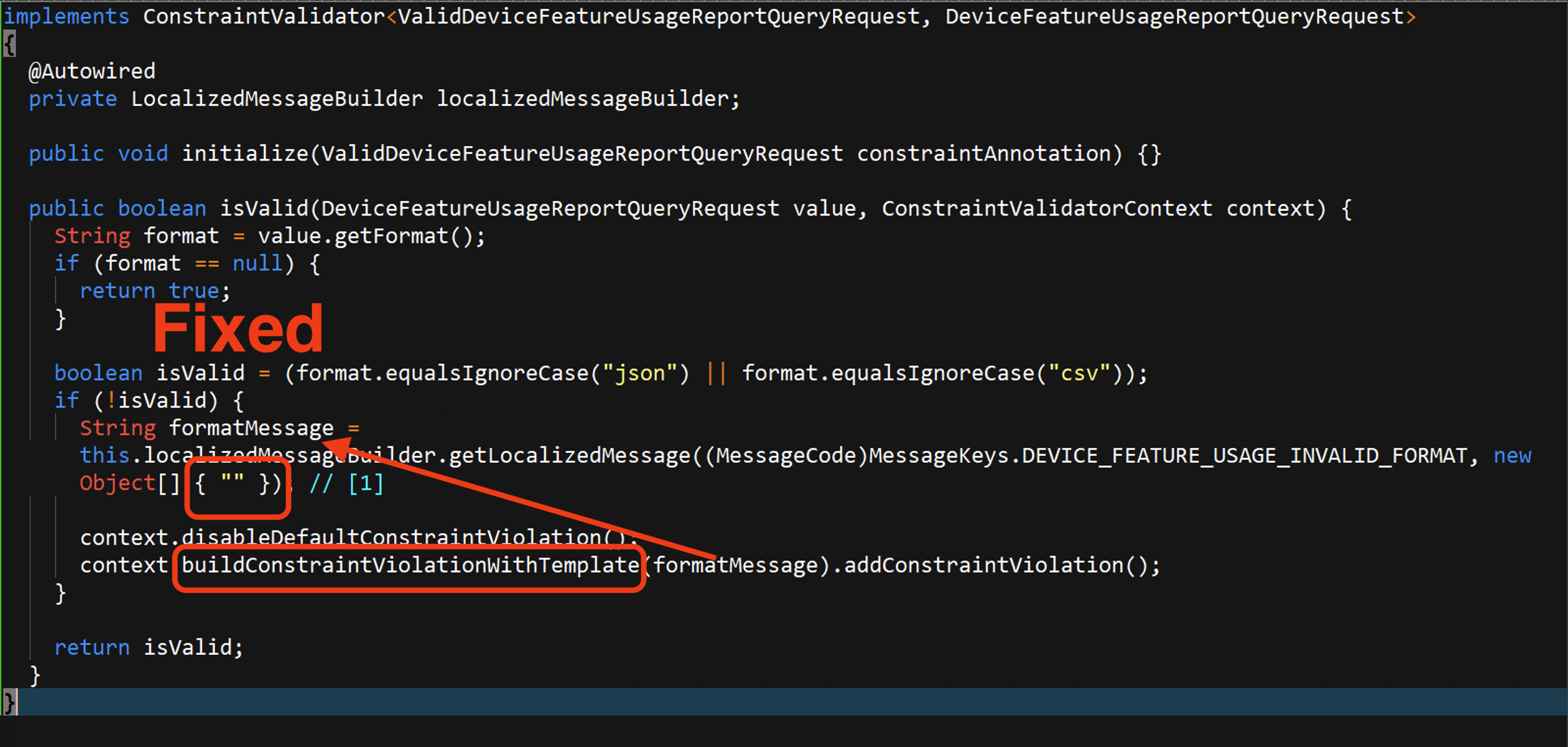Click the 'null' keyword in the if condition
1568x747 pixels.
point(257,264)
